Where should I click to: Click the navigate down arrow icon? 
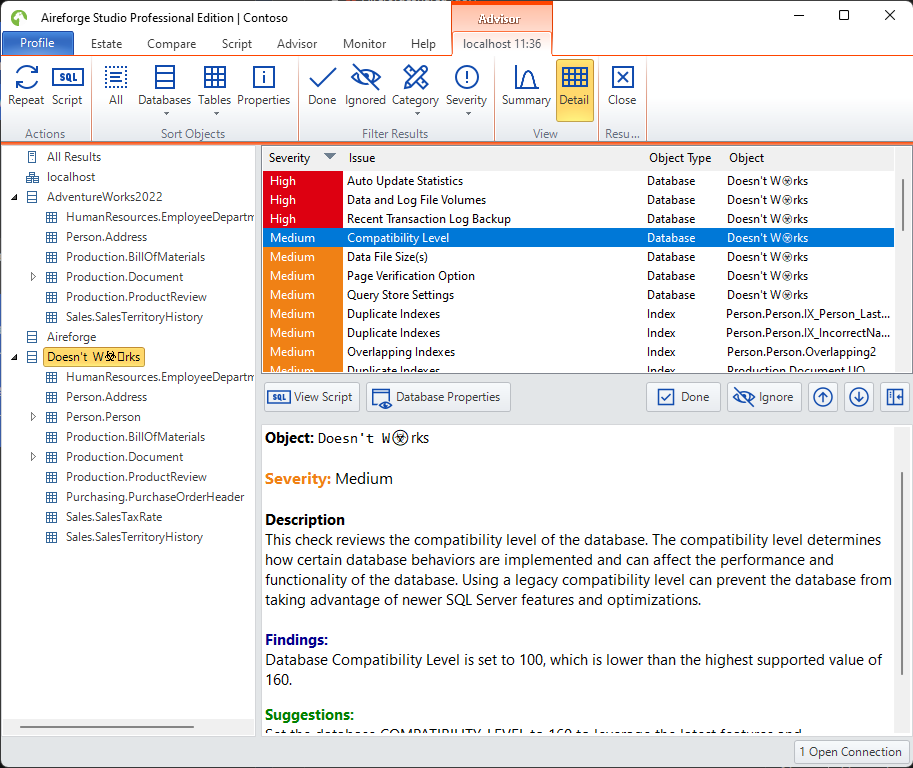pos(859,397)
